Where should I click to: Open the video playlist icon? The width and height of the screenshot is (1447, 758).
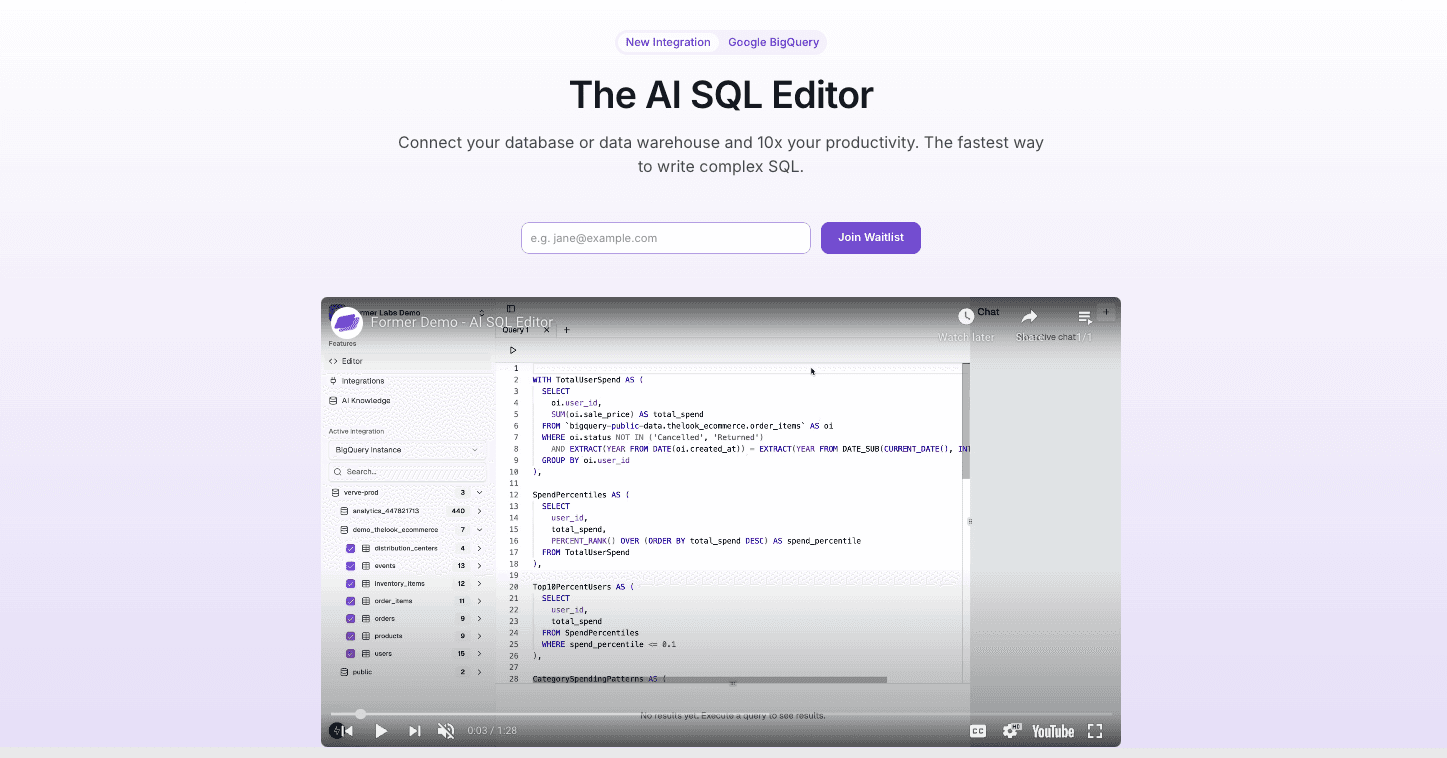click(1085, 317)
